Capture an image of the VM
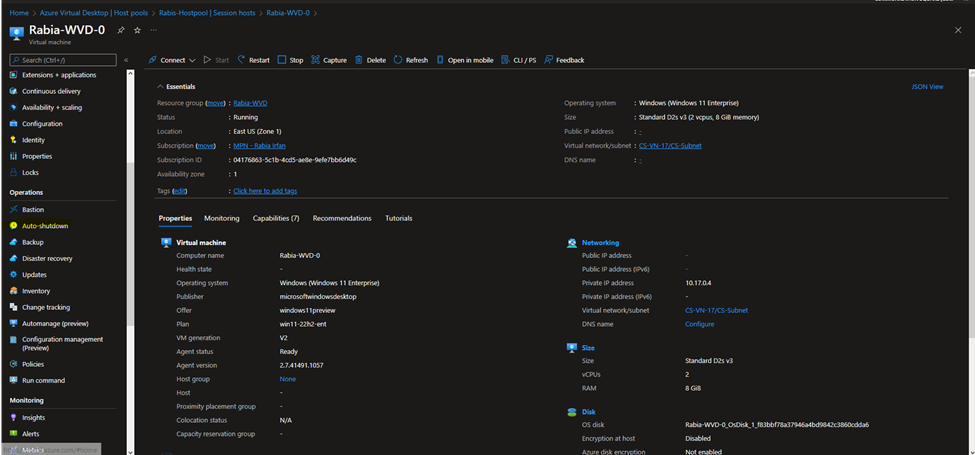Image resolution: width=975 pixels, height=455 pixels. (329, 60)
